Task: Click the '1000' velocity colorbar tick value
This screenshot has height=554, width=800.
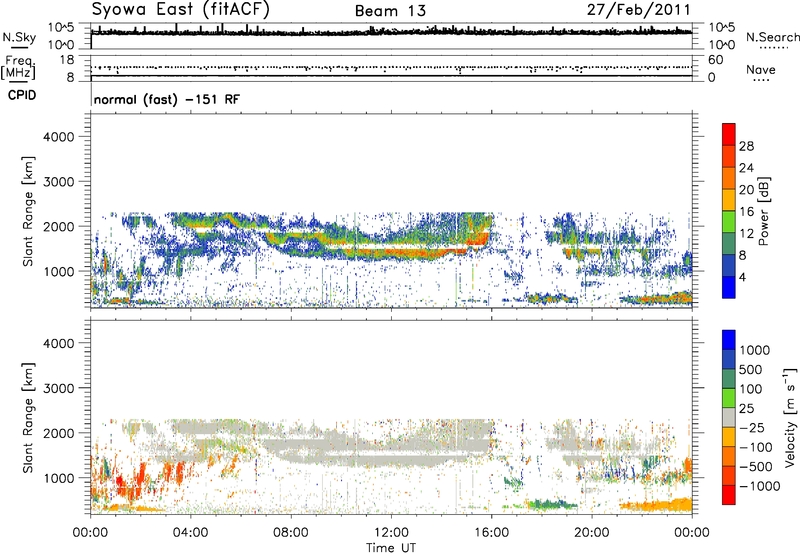Action: pyautogui.click(x=755, y=350)
